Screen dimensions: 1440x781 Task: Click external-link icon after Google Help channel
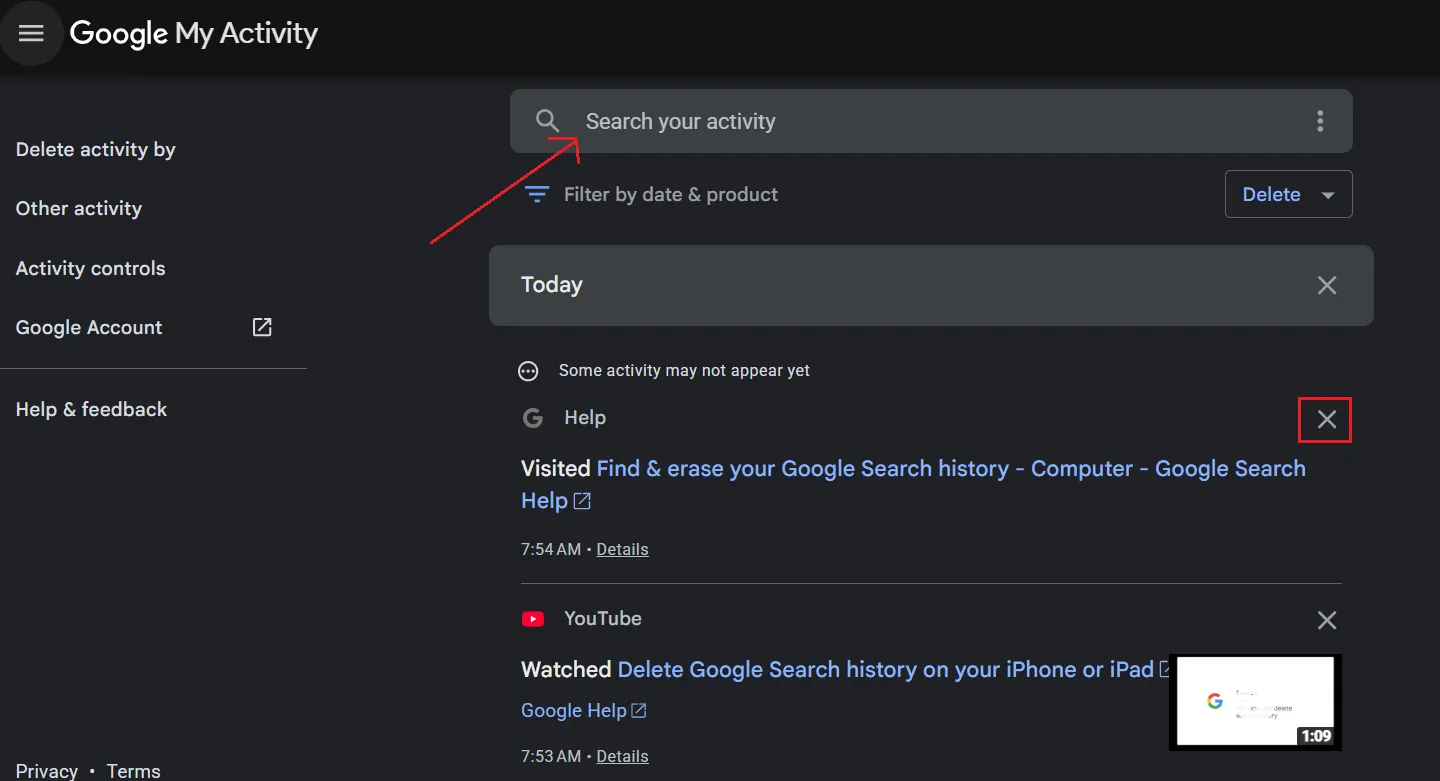[638, 710]
